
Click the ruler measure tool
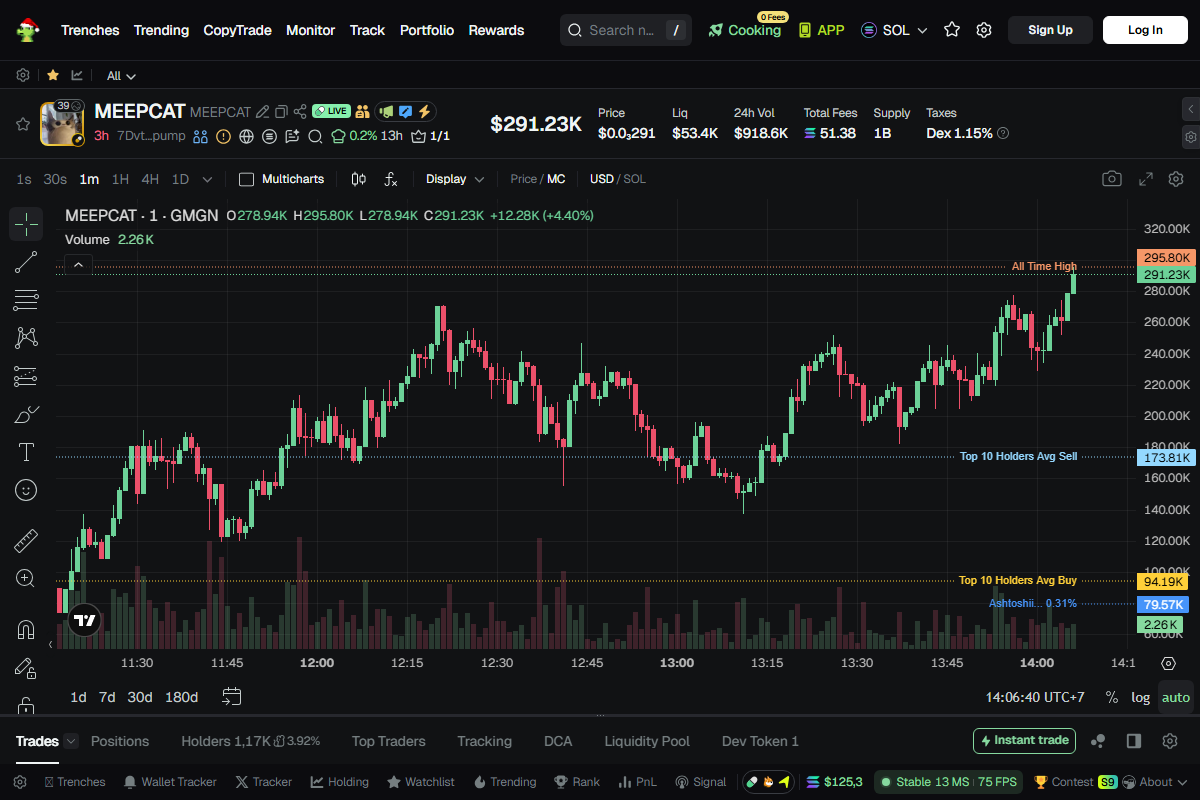(26, 541)
